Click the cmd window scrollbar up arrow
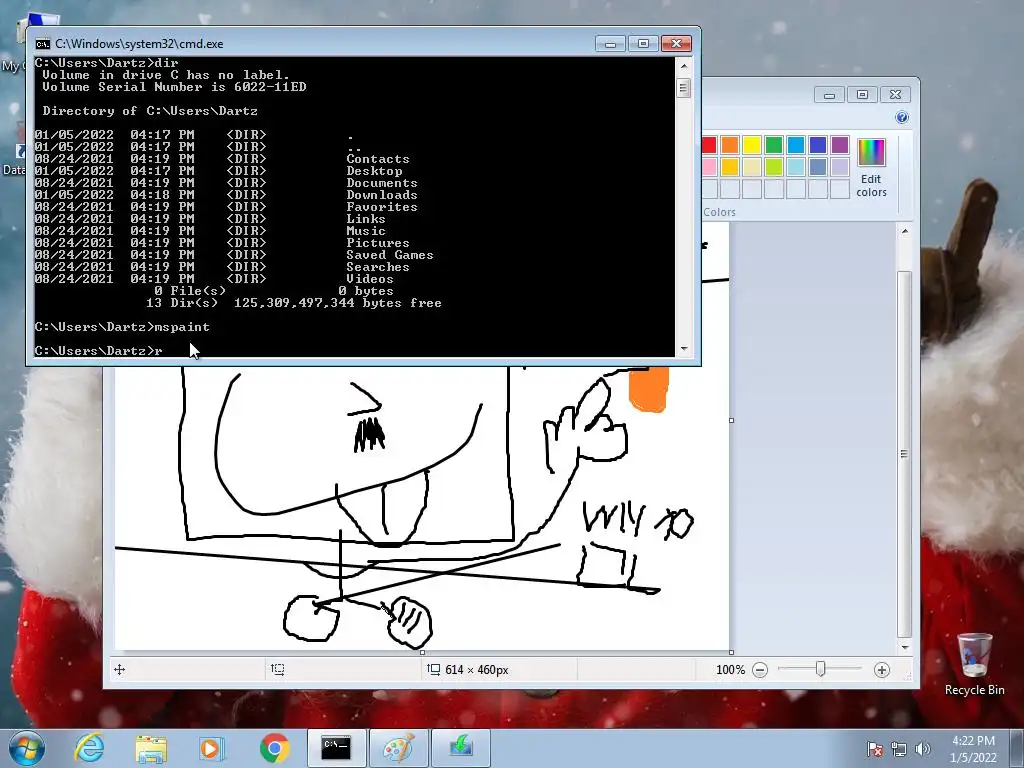1024x768 pixels. click(684, 66)
